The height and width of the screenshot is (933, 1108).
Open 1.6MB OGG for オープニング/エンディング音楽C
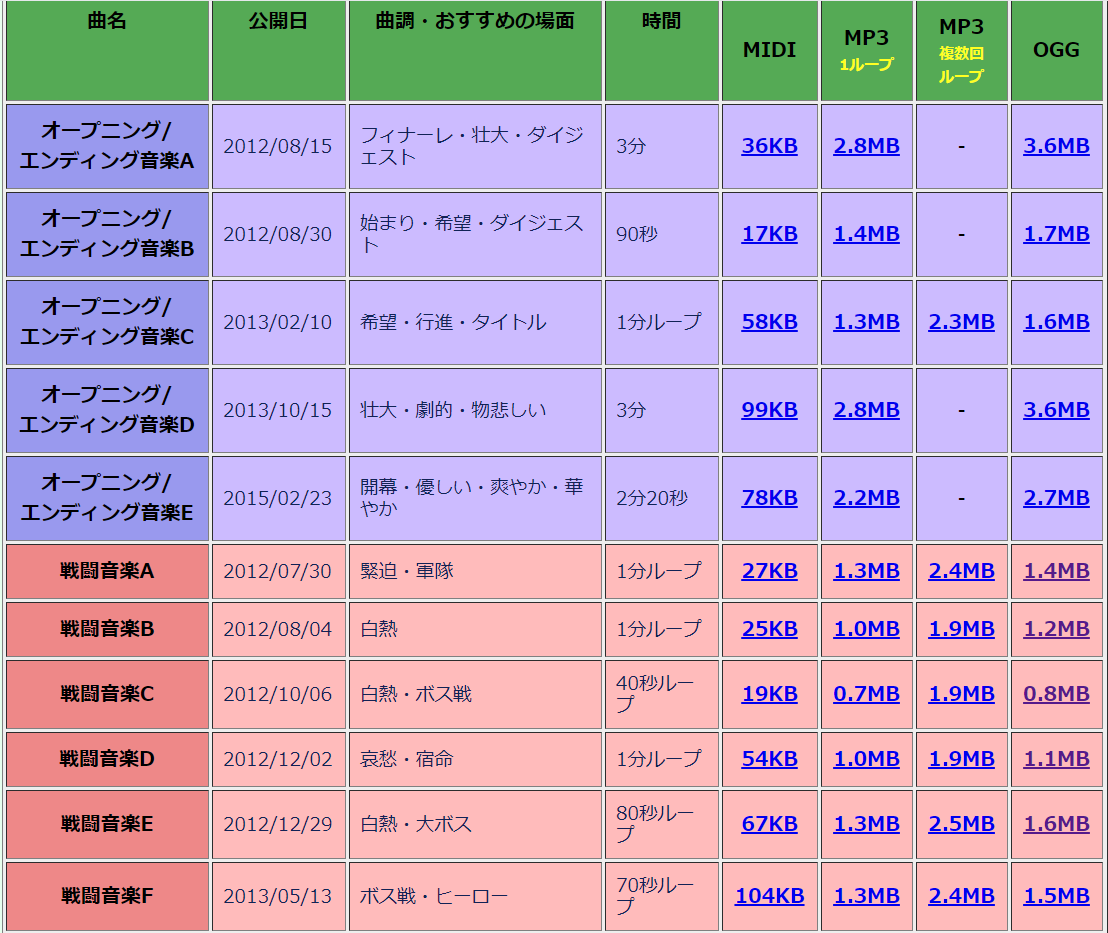pyautogui.click(x=1056, y=322)
